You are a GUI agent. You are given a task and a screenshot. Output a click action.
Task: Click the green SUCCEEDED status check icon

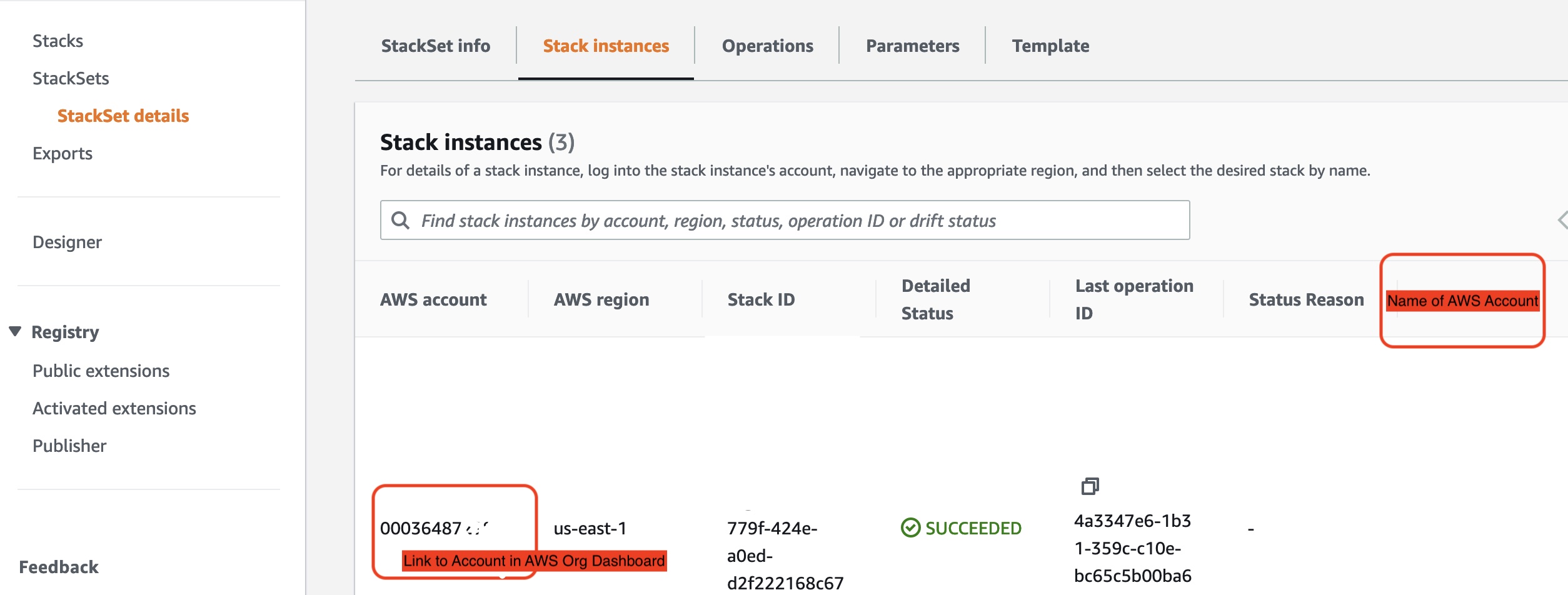(x=910, y=527)
